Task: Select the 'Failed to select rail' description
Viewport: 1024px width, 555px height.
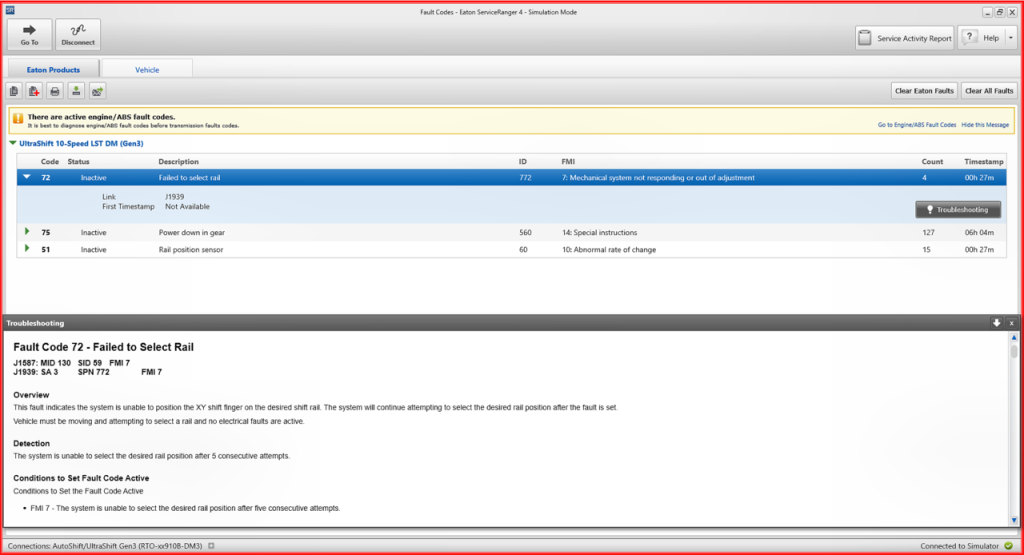Action: [189, 178]
